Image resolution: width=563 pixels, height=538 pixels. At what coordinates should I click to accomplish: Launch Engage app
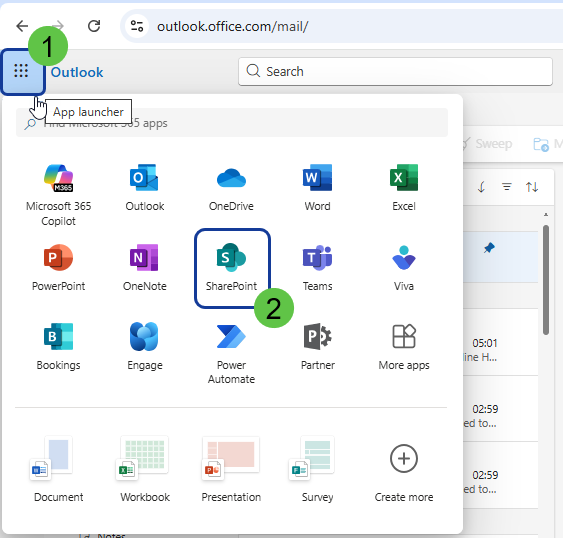(145, 346)
